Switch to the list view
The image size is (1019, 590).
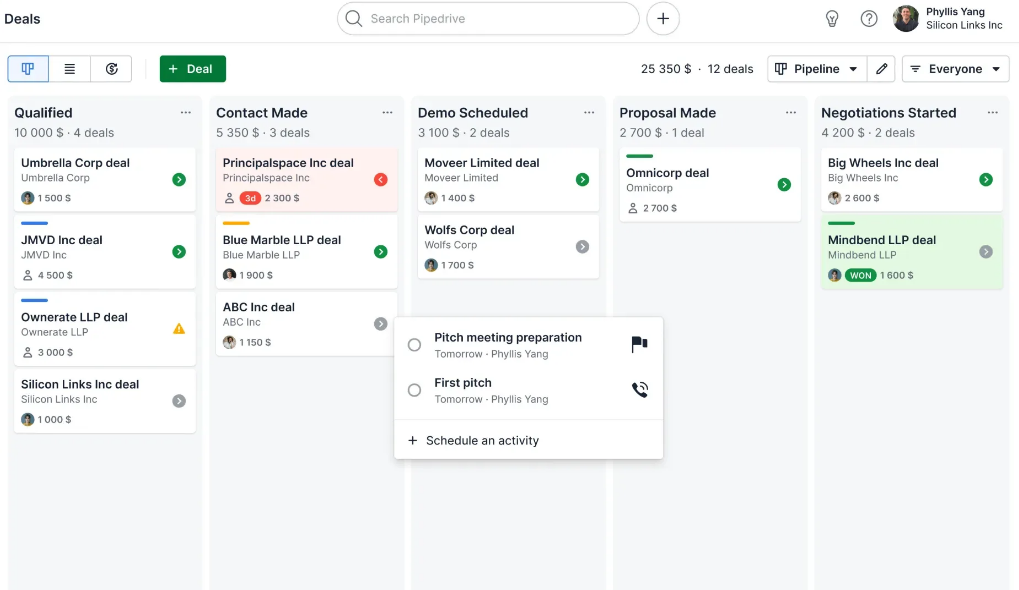(x=70, y=69)
